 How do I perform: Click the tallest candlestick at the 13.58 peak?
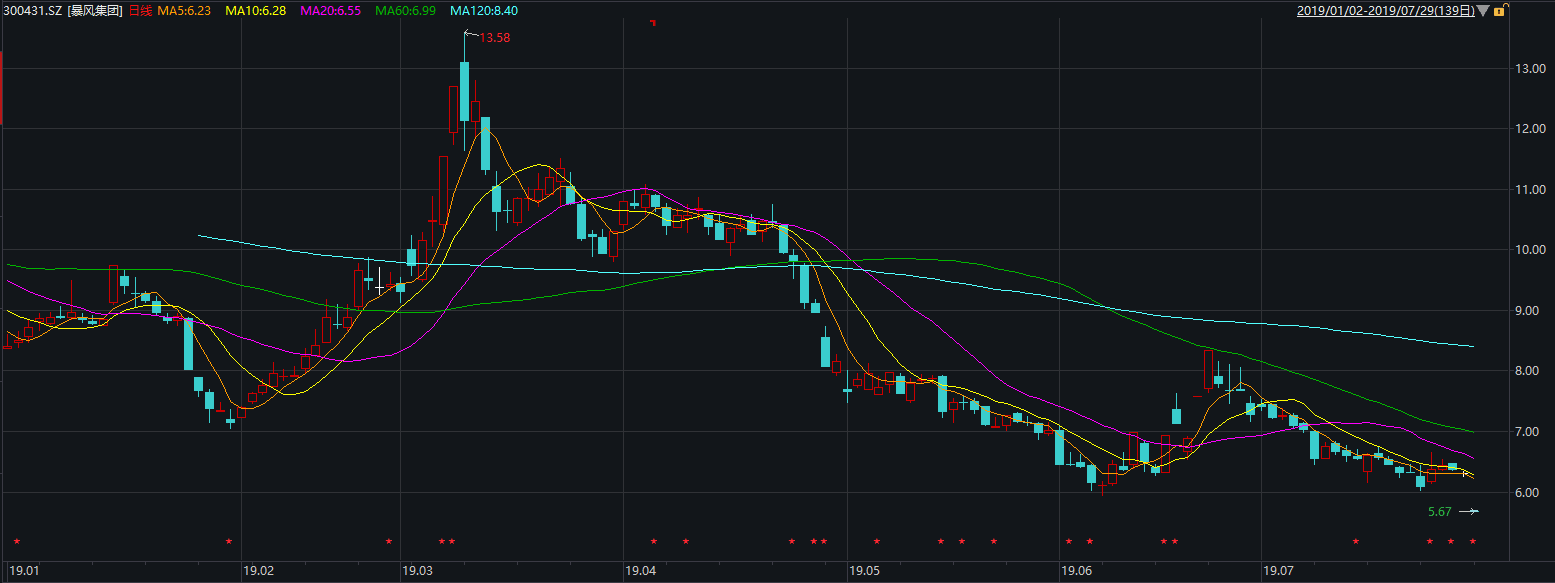[464, 92]
